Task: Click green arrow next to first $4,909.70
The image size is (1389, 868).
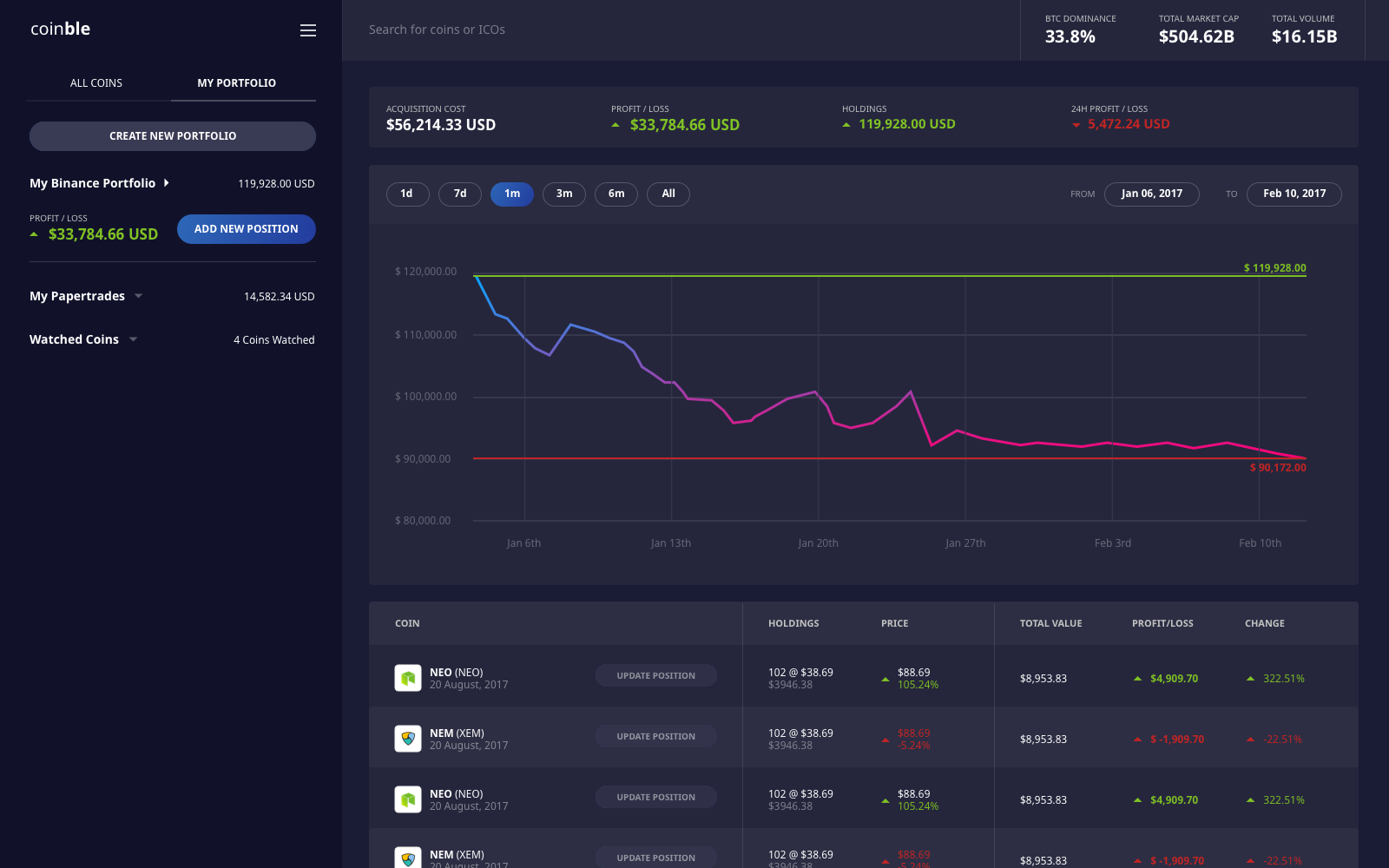Action: tap(1137, 679)
